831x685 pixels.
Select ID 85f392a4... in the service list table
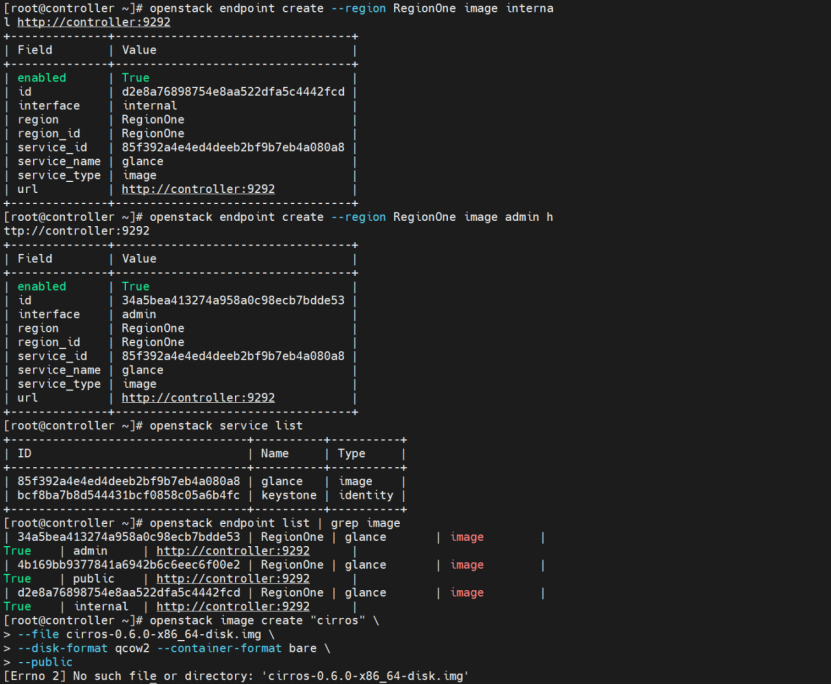pyautogui.click(x=128, y=481)
